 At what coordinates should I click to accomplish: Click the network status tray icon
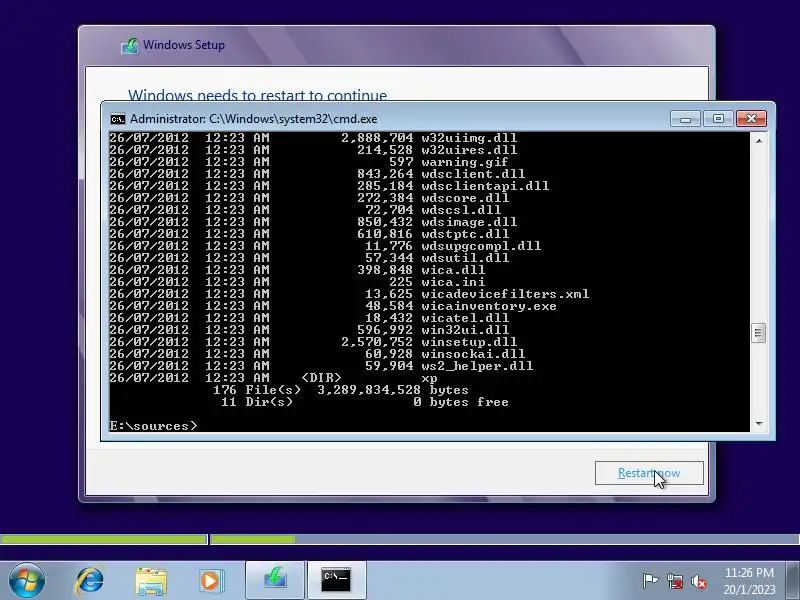click(674, 581)
